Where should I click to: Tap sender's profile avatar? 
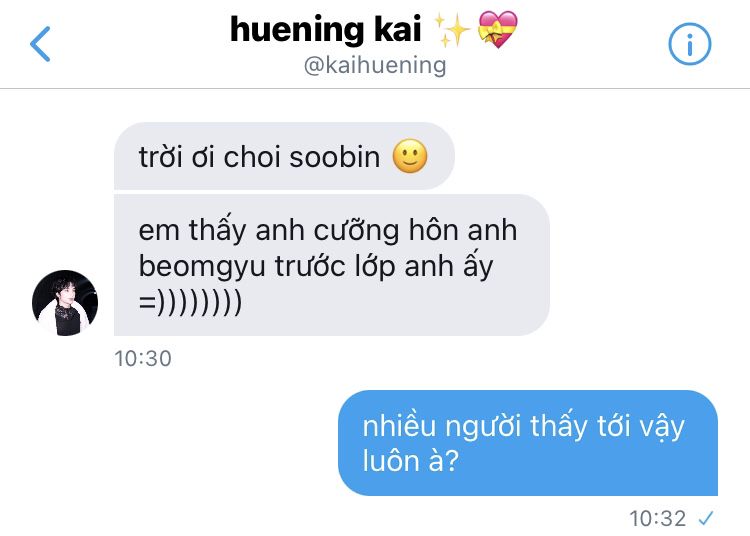(65, 303)
